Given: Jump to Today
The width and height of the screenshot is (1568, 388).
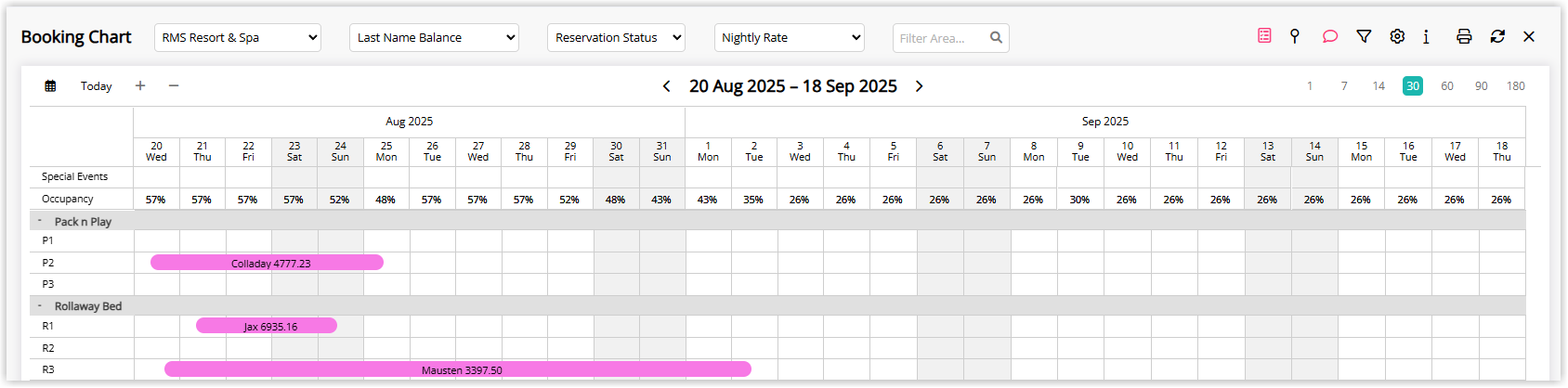Looking at the screenshot, I should 96,85.
